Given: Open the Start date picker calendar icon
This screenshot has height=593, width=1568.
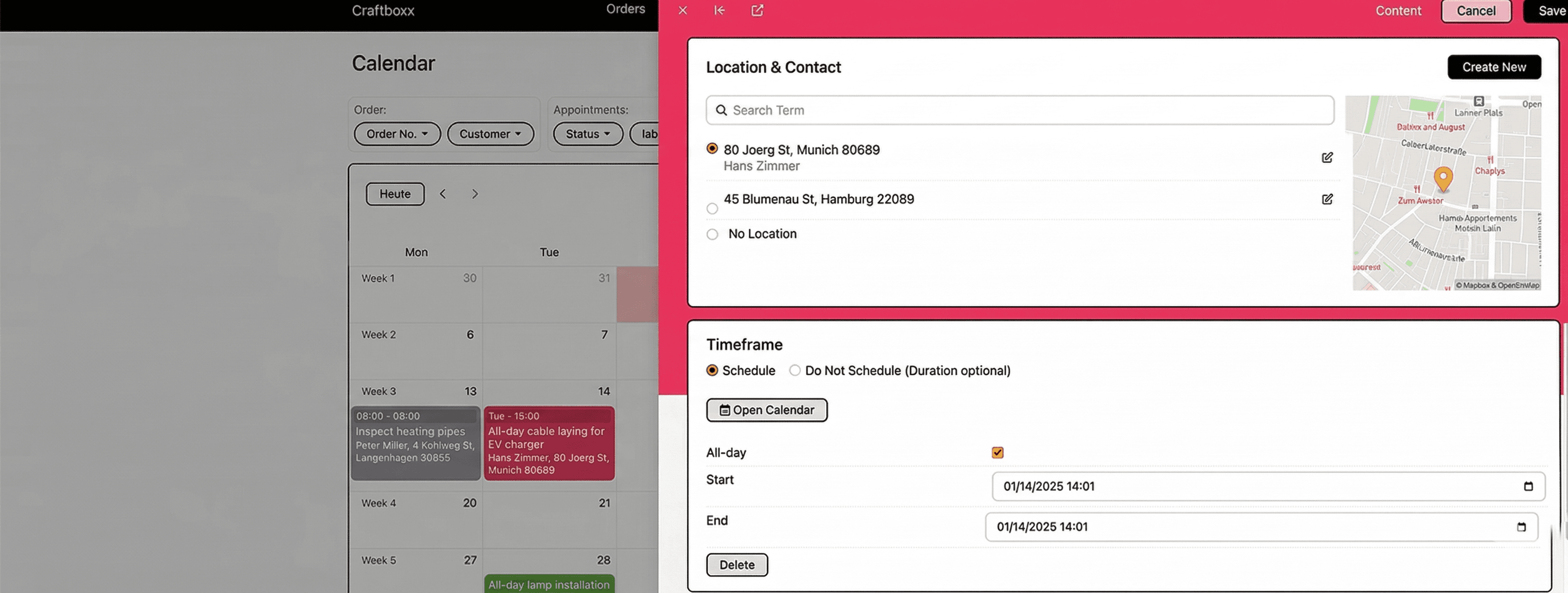Looking at the screenshot, I should pos(1528,487).
